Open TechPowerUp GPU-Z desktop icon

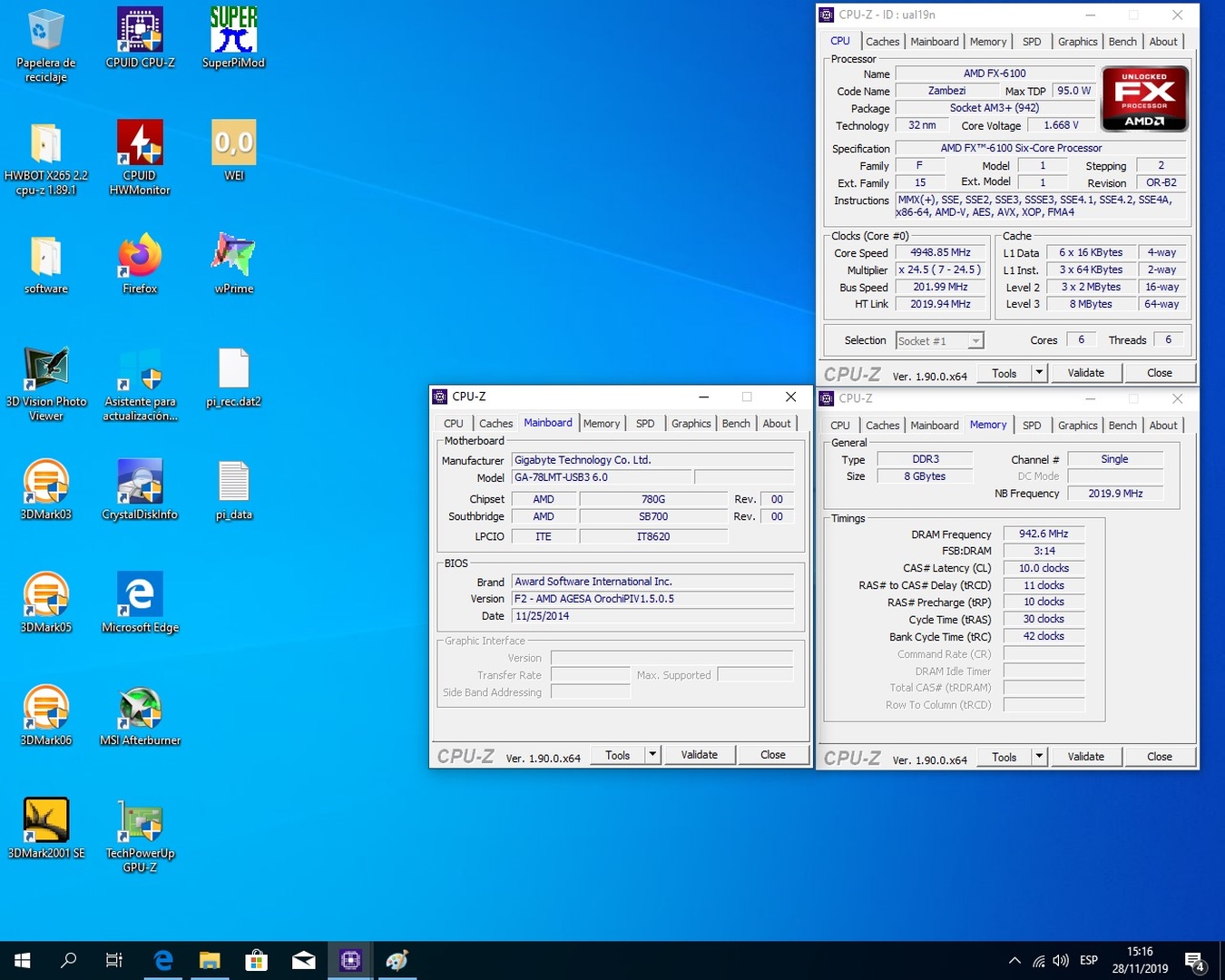140,836
